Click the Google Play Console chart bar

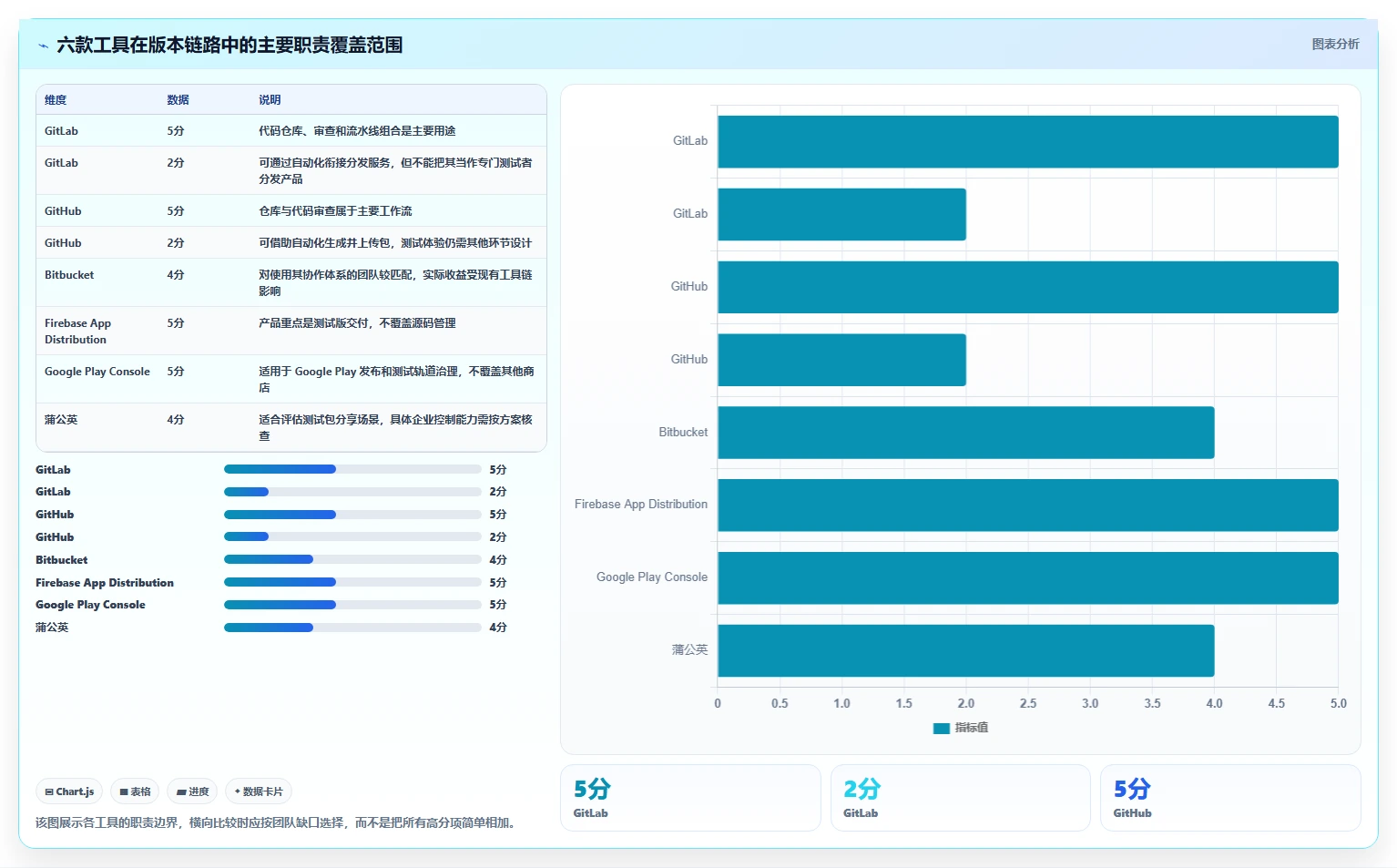click(1028, 577)
